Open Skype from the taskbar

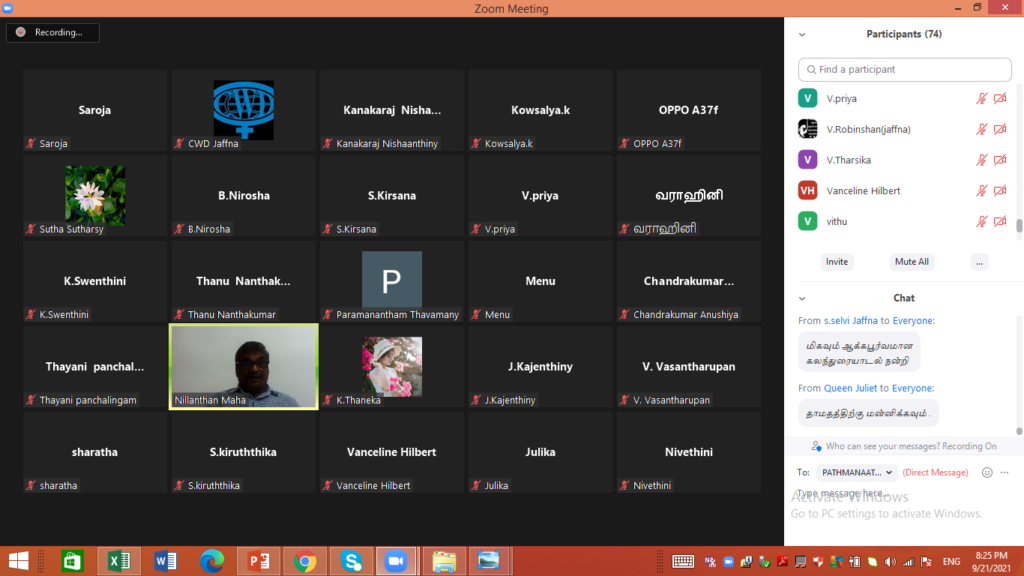click(351, 561)
